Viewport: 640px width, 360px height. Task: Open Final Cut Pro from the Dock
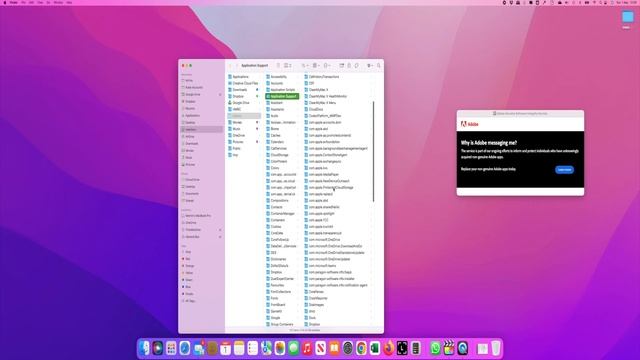[x=449, y=348]
